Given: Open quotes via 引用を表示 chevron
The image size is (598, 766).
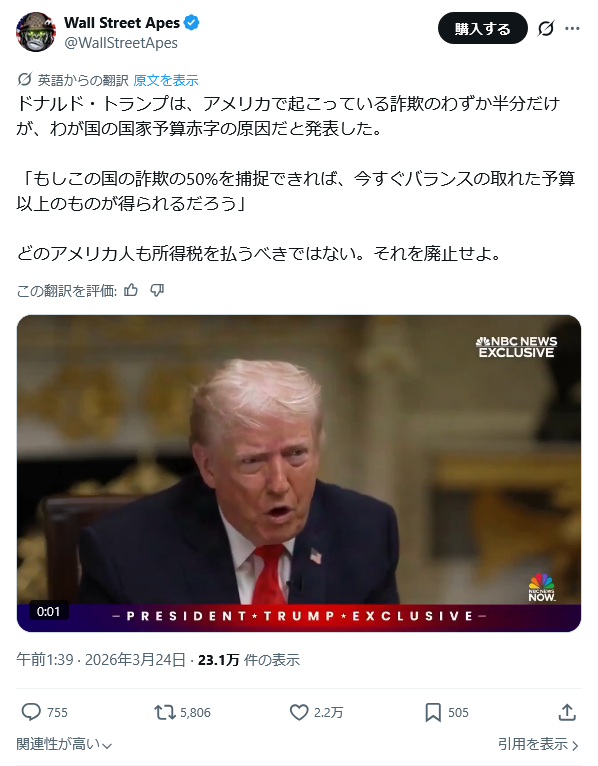Looking at the screenshot, I should tap(538, 744).
